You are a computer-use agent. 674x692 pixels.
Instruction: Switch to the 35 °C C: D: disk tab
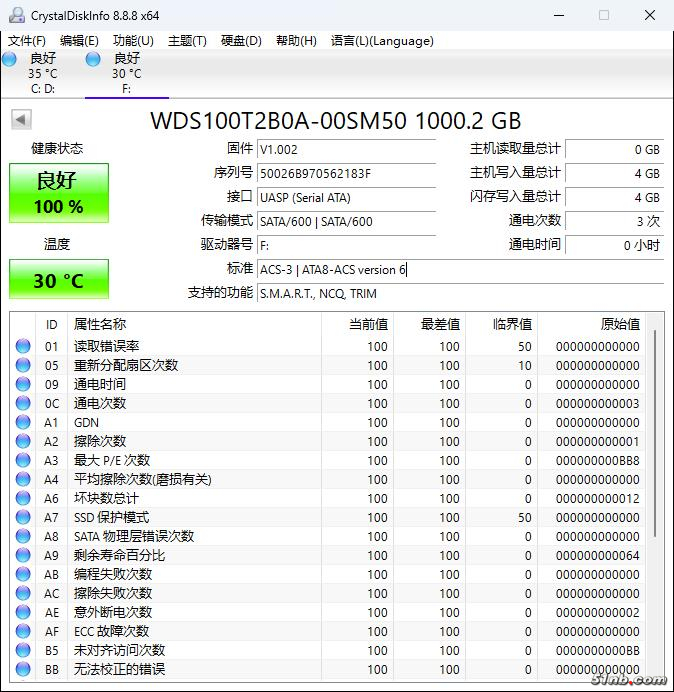click(x=43, y=73)
